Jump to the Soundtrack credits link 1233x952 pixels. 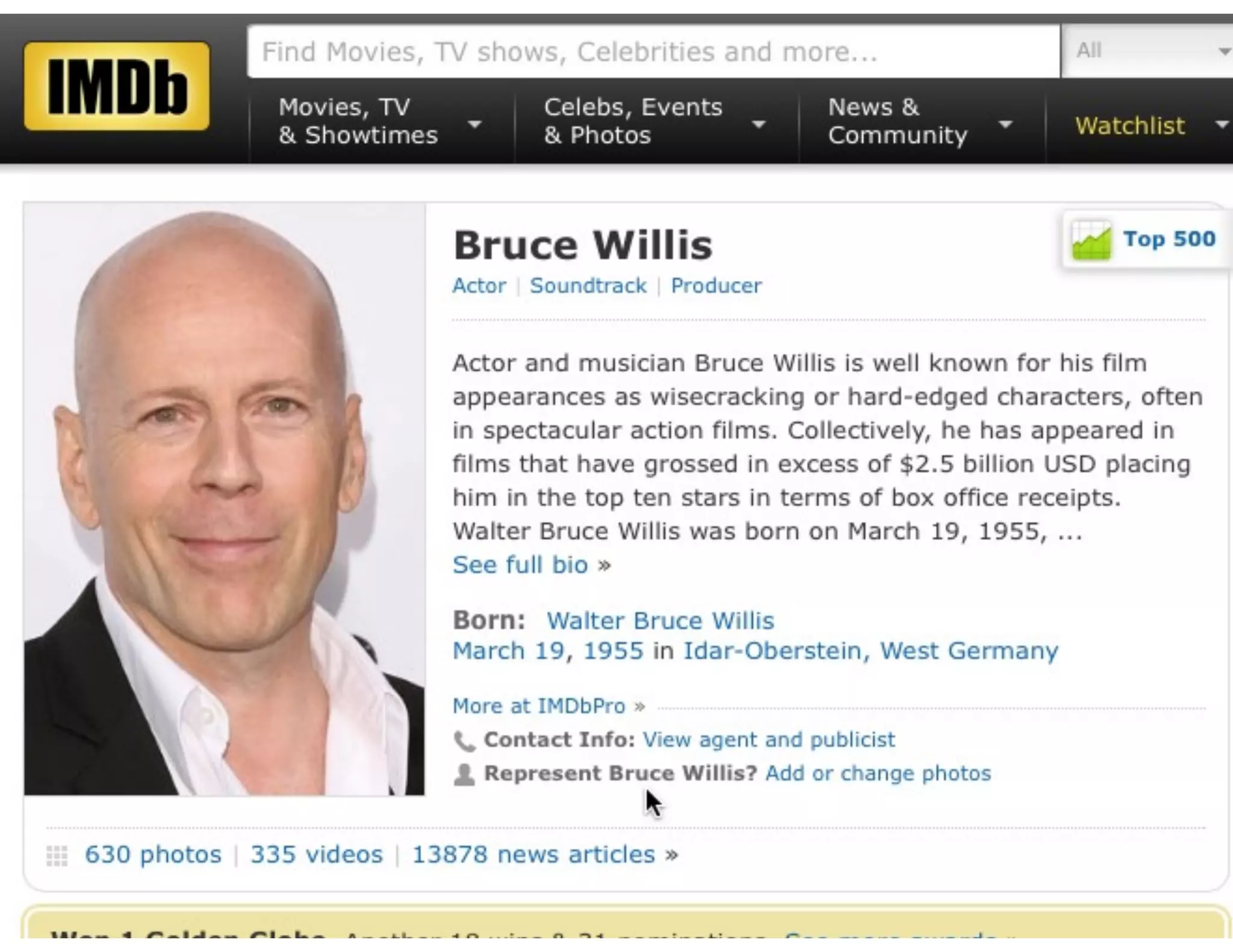(x=588, y=286)
